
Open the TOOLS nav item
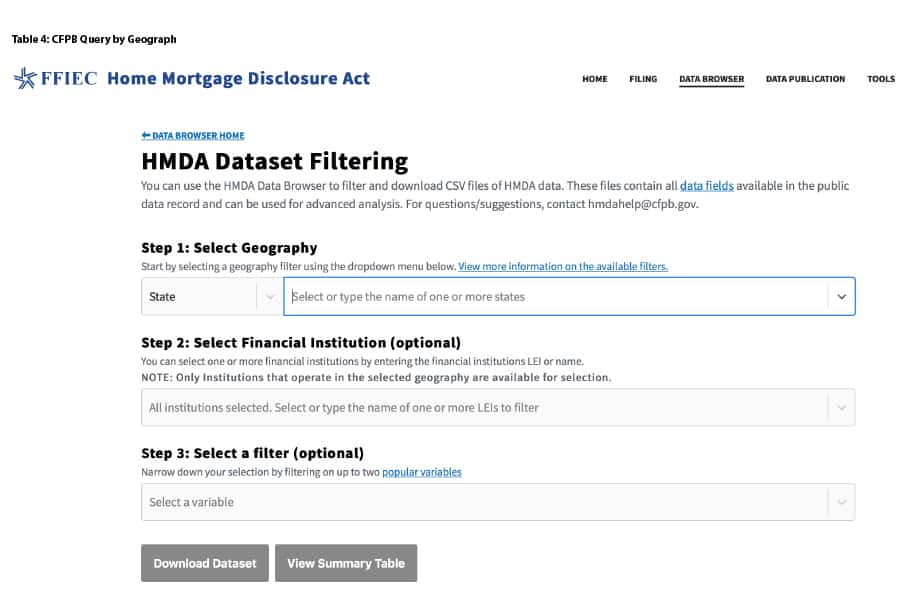881,79
